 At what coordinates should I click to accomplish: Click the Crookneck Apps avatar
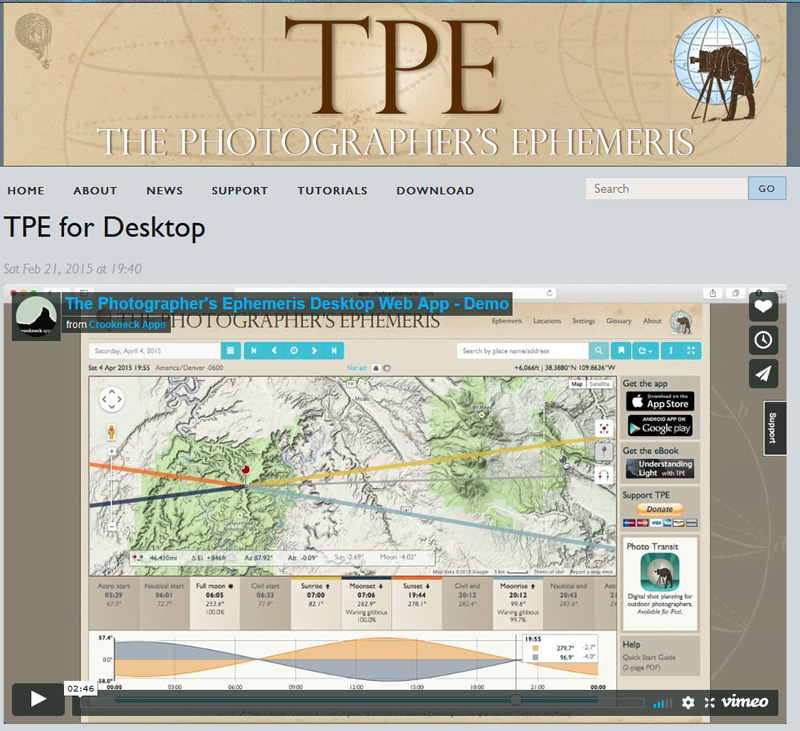[x=36, y=316]
